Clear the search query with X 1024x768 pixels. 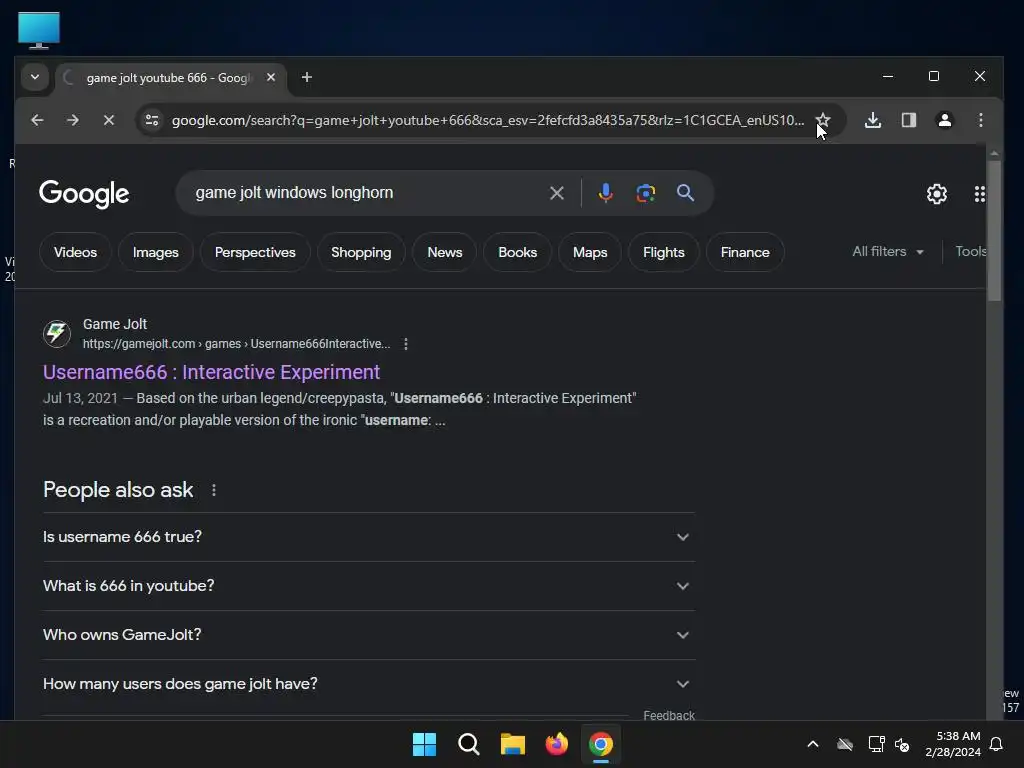(556, 193)
